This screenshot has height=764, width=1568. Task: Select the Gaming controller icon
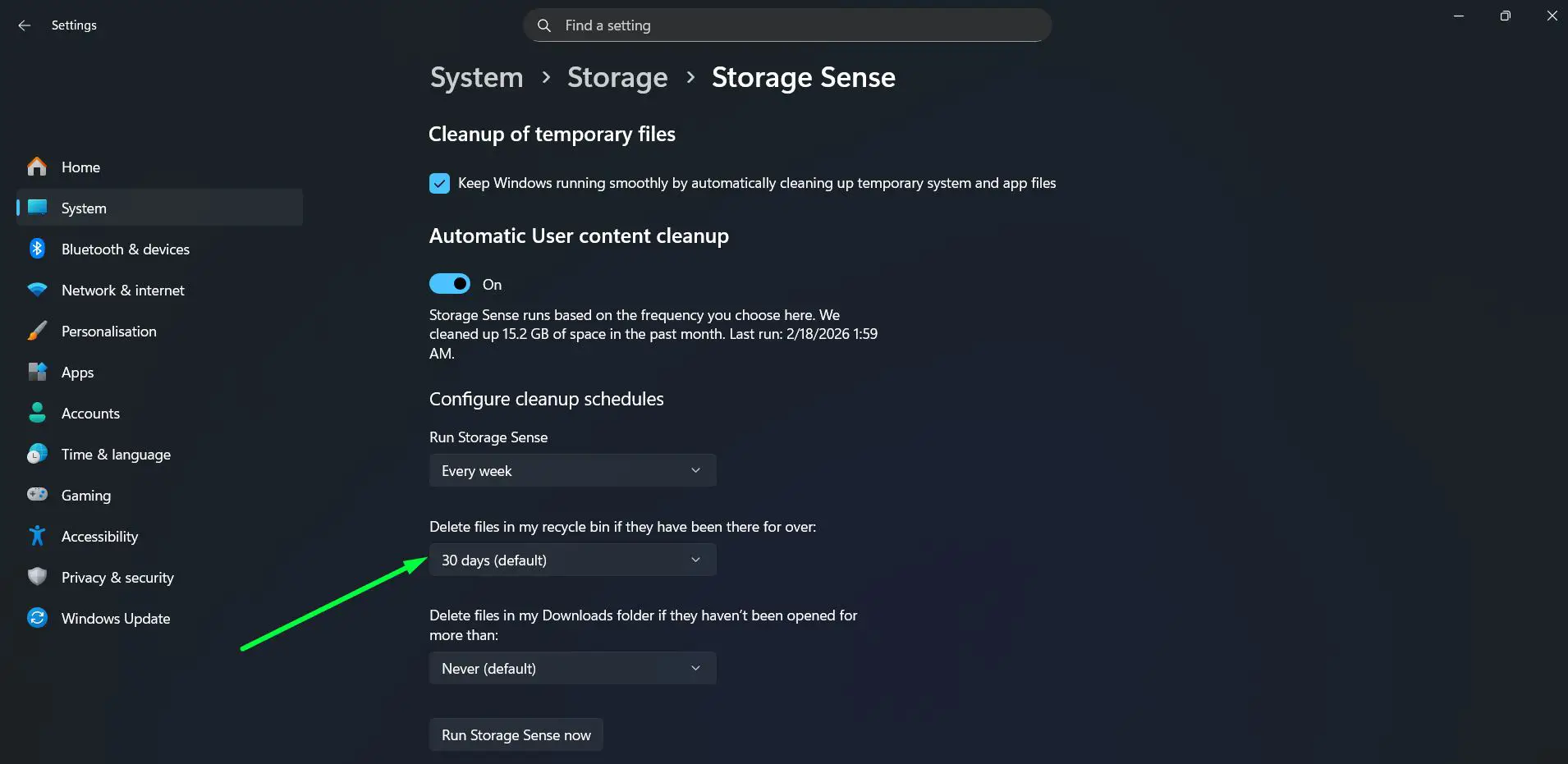click(37, 495)
